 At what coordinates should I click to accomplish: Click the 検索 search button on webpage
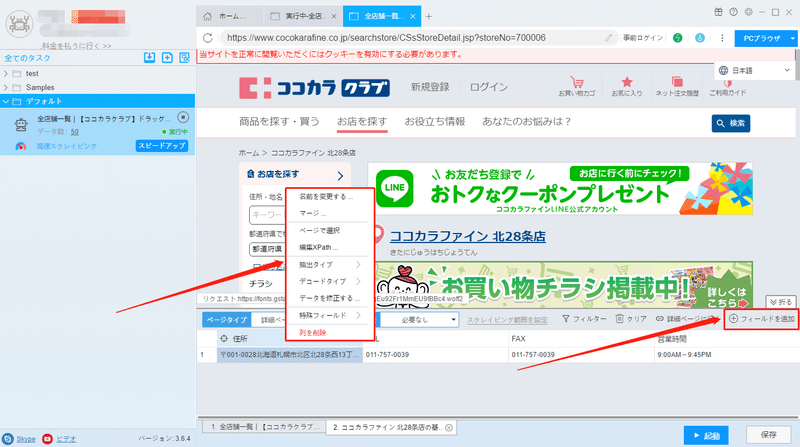point(731,123)
